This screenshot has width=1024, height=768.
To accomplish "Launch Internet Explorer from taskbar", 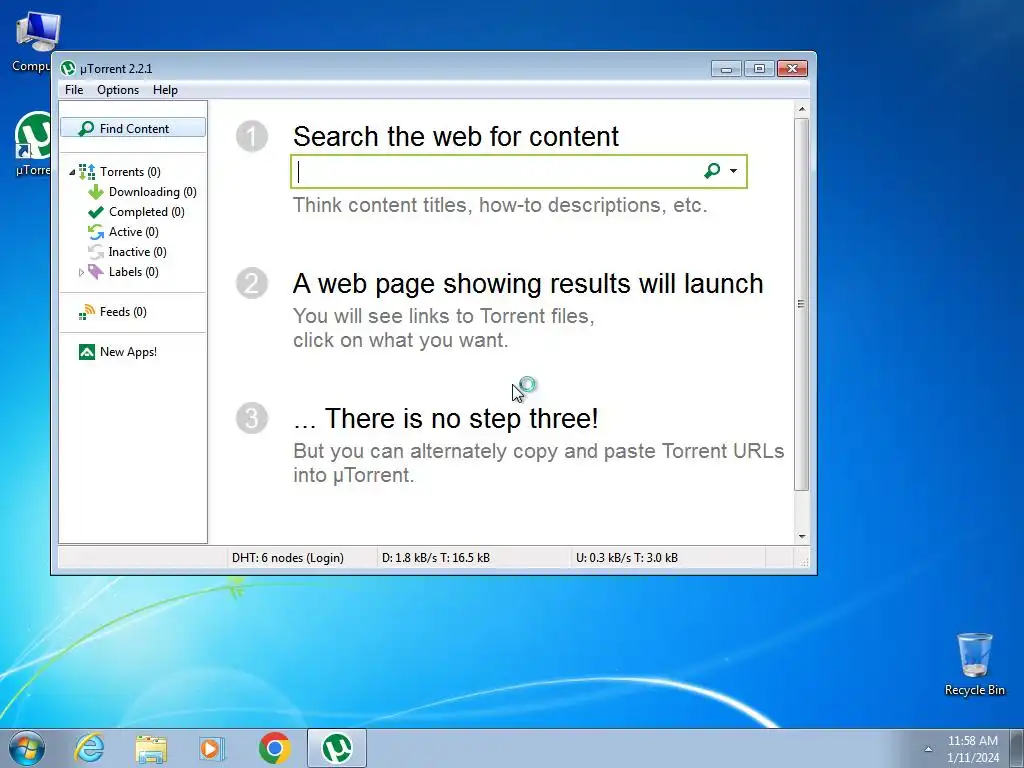I will 89,748.
